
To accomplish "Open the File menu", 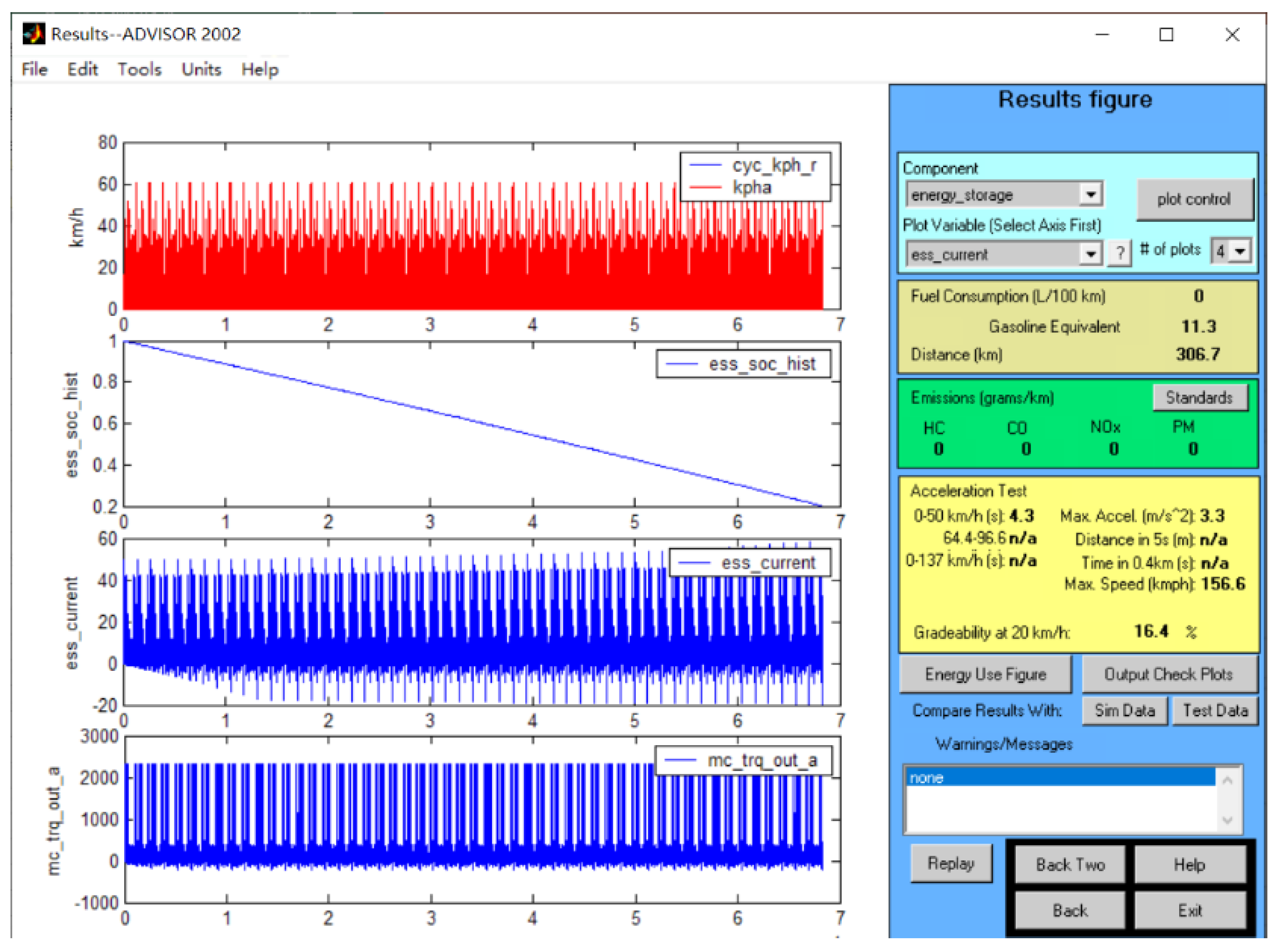I will coord(35,70).
